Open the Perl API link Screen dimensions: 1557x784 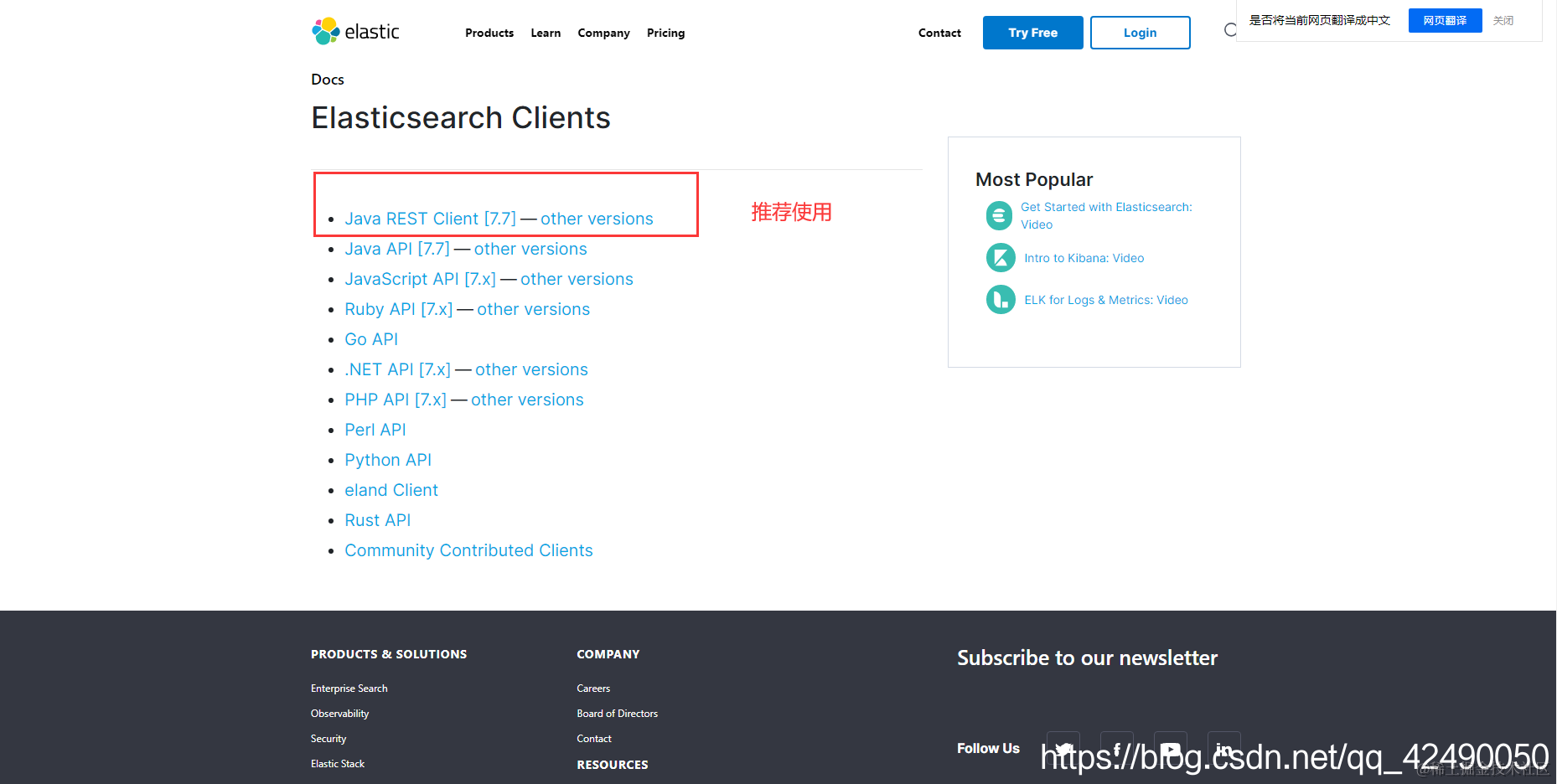pos(375,430)
